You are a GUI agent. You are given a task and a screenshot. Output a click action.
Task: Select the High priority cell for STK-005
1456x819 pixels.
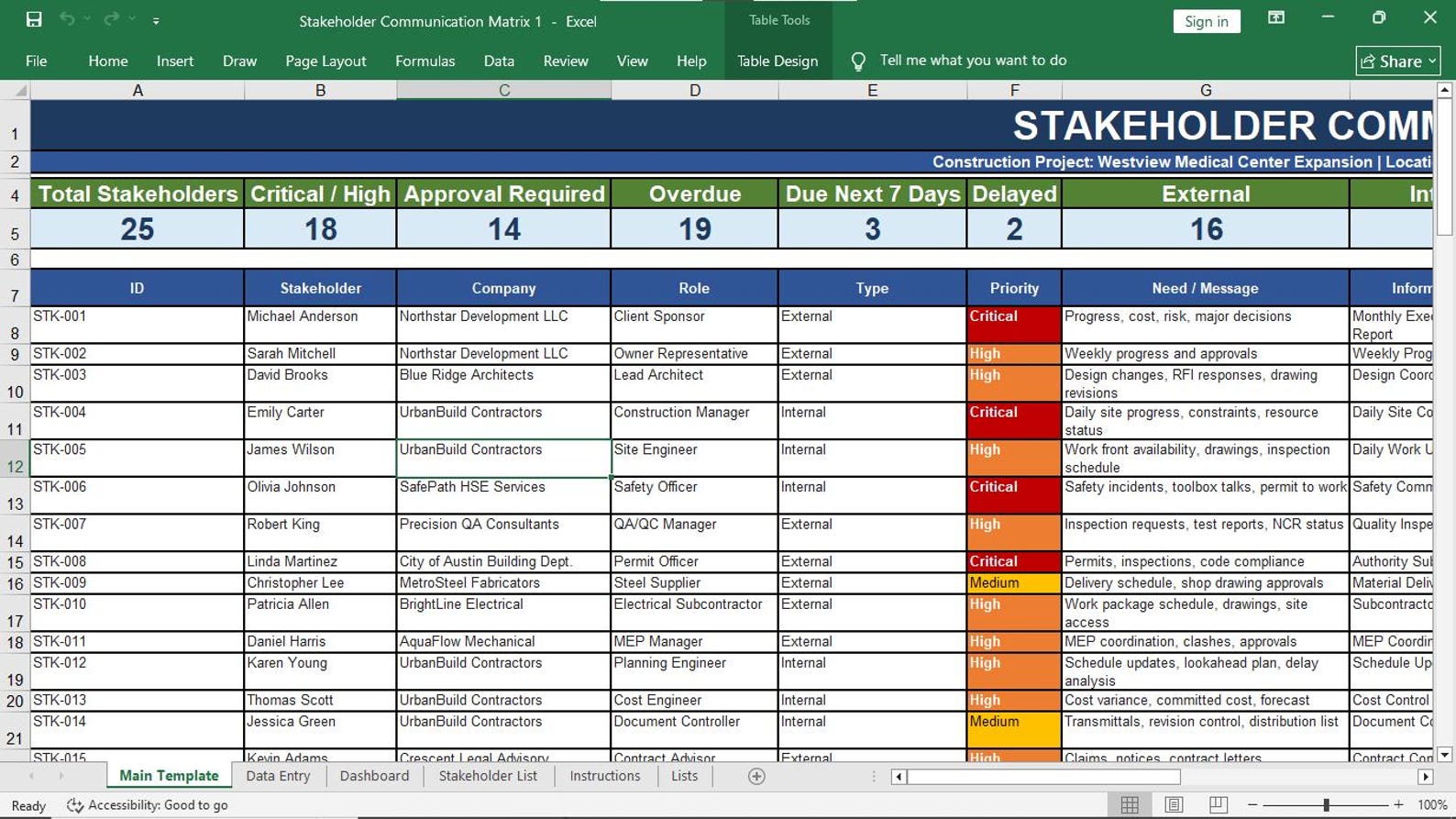(x=1014, y=458)
